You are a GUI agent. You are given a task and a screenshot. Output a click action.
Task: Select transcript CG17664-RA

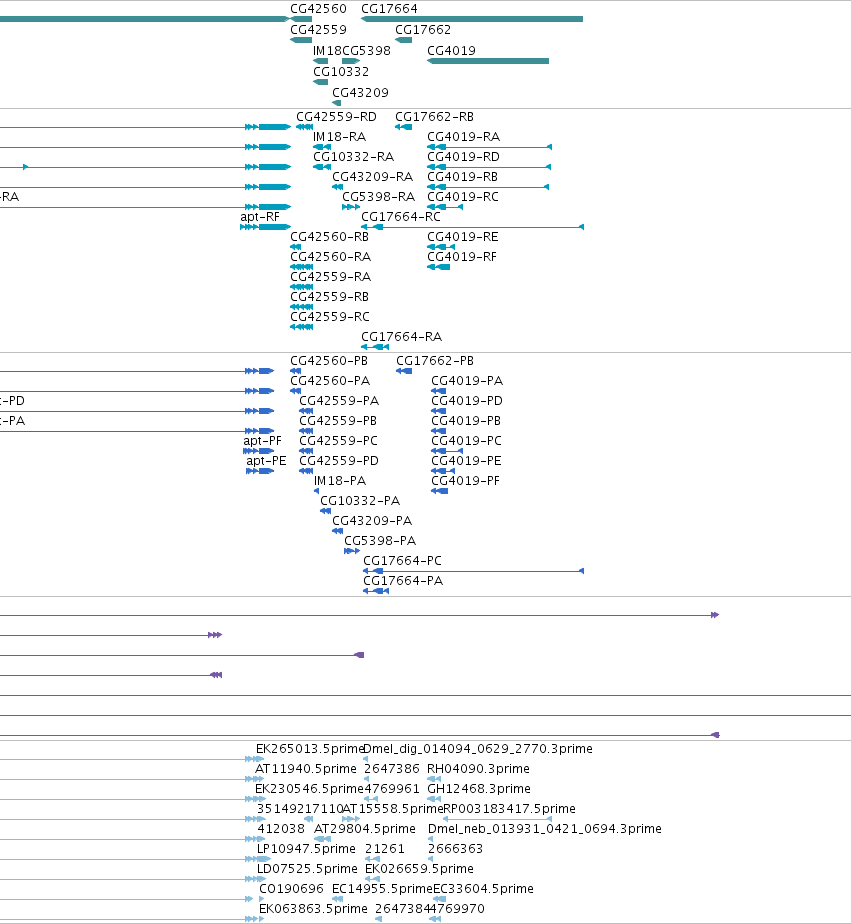[401, 338]
